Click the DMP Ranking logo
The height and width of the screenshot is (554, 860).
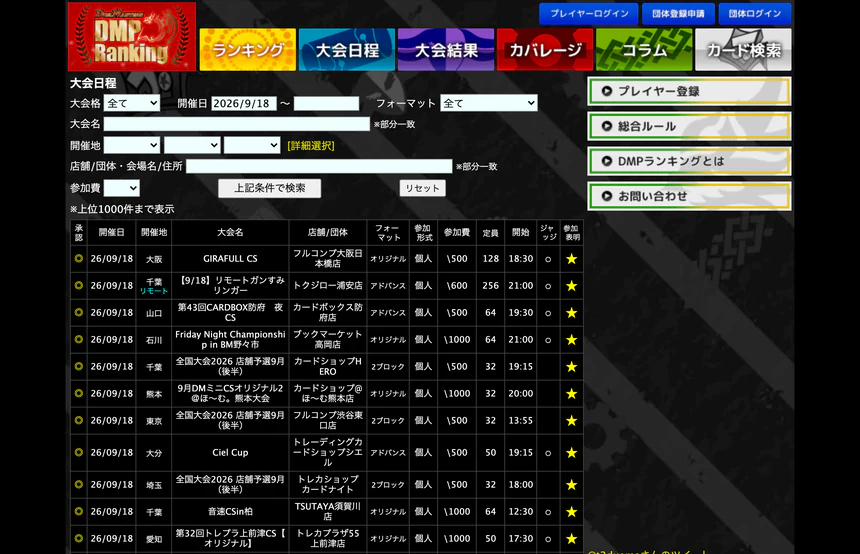coord(132,37)
